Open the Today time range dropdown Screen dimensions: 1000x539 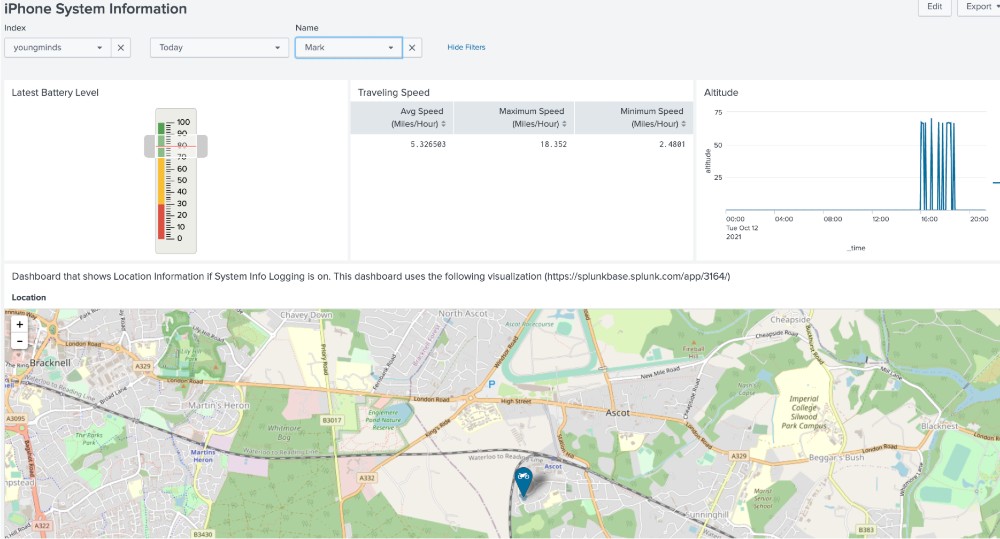(219, 48)
